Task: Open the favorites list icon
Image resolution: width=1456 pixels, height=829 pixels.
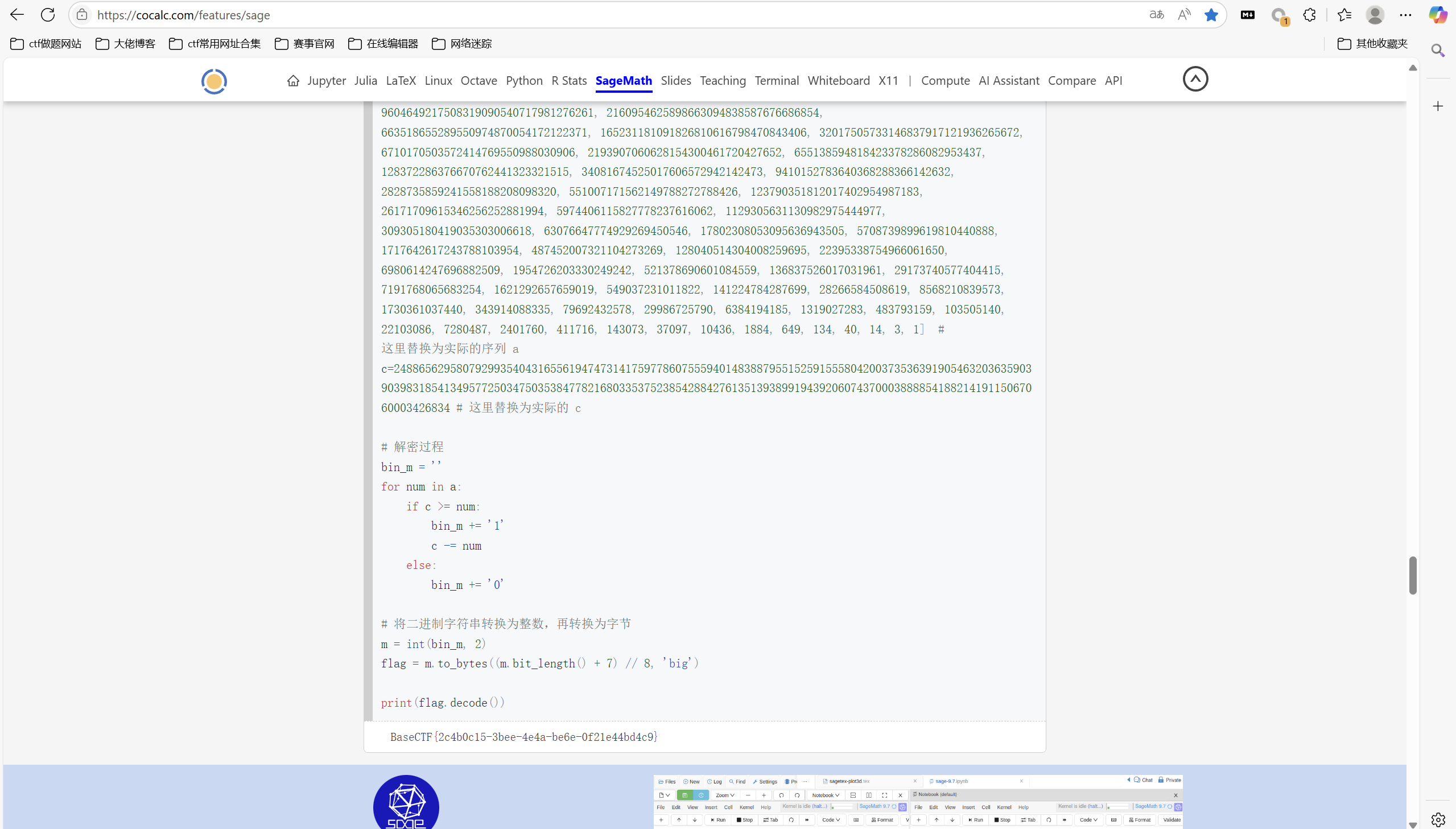Action: 1344,15
